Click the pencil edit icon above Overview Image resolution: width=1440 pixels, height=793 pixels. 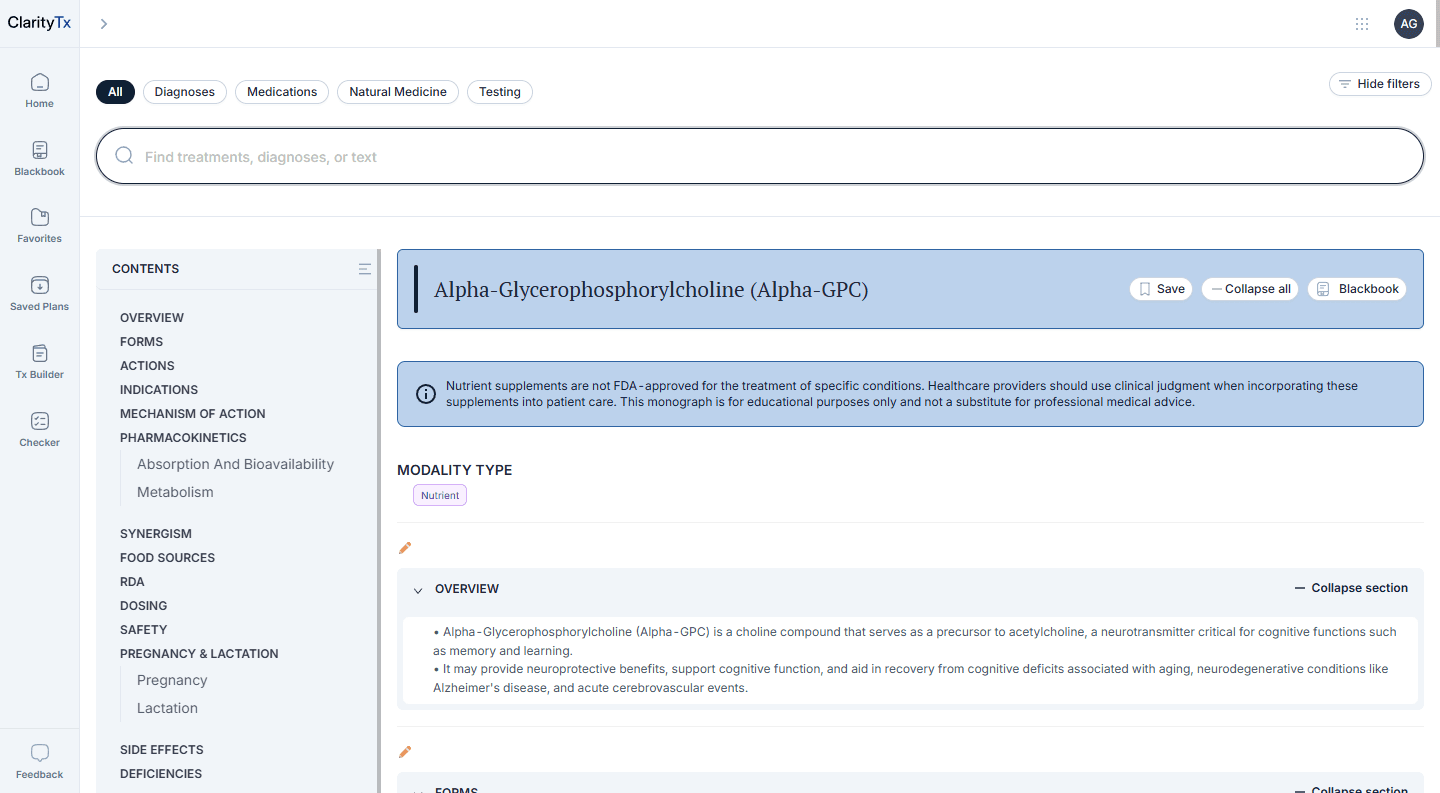click(405, 548)
